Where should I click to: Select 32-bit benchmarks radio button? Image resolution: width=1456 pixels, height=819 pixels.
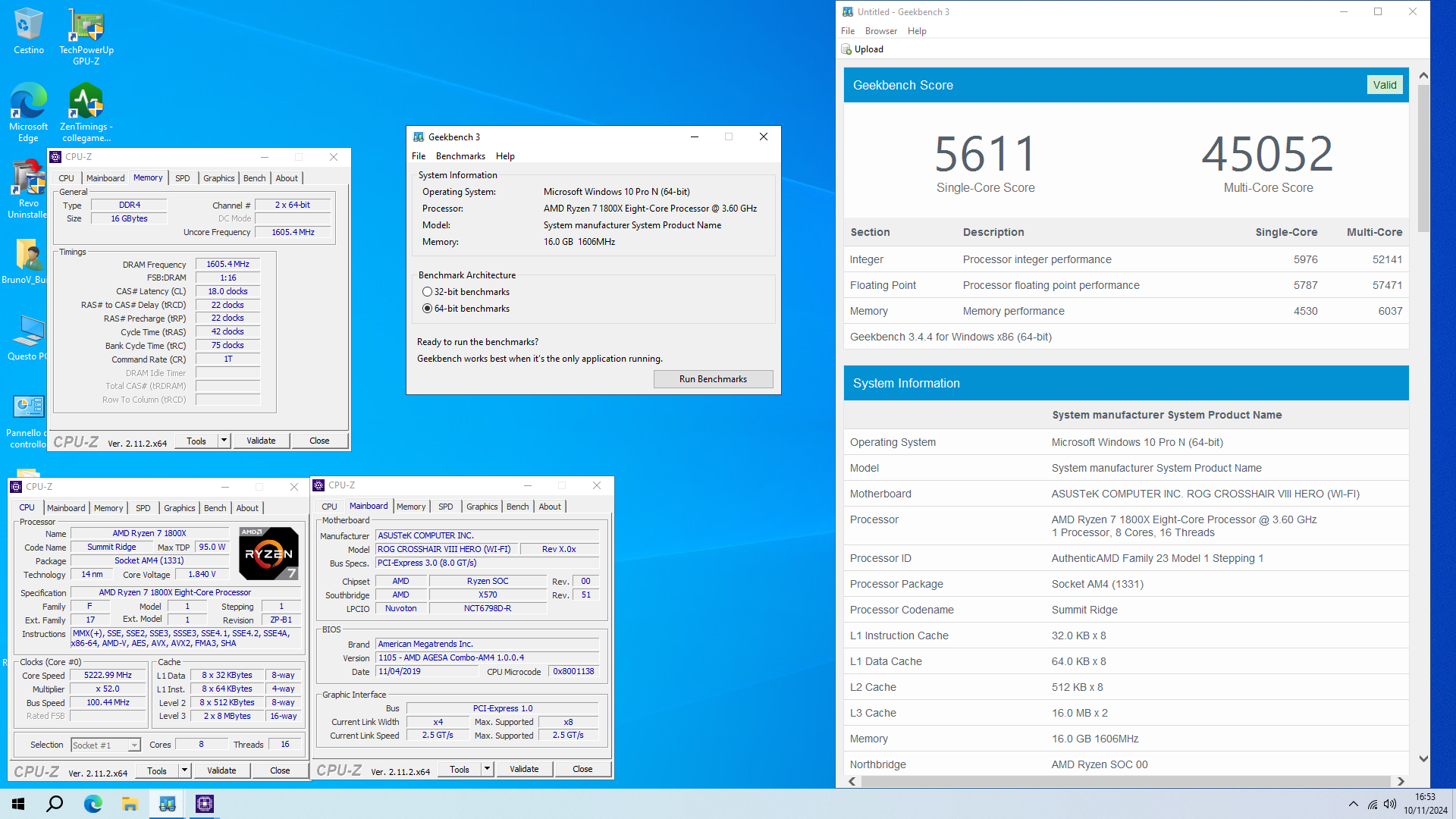tap(428, 292)
